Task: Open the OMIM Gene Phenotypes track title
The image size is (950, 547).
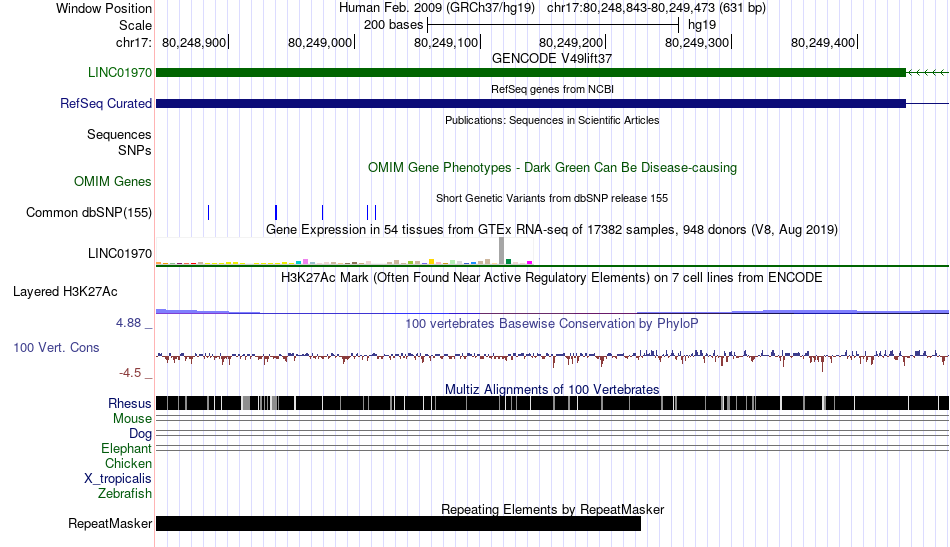Action: coord(552,168)
